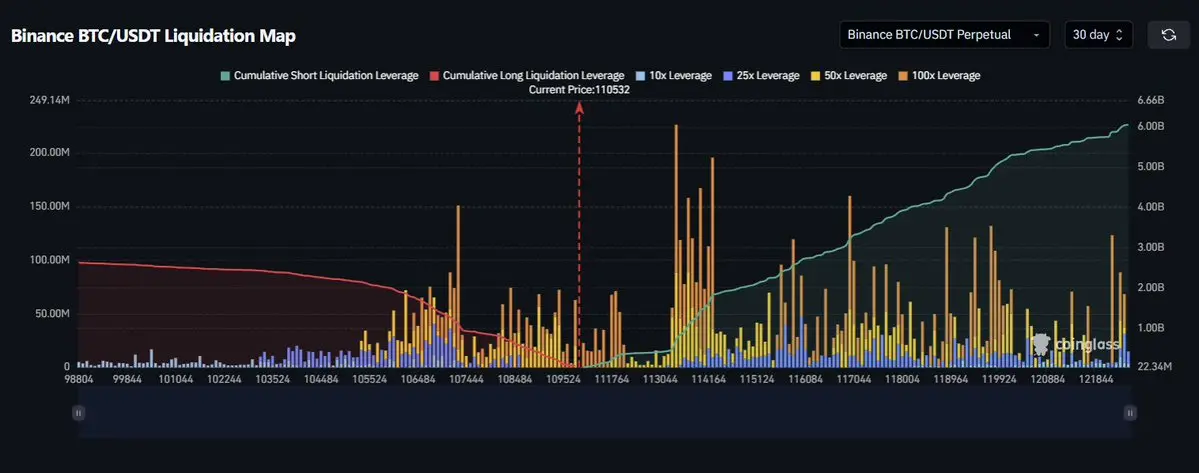Click the 5.00B right axis label
The height and width of the screenshot is (473, 1199).
coord(1150,167)
